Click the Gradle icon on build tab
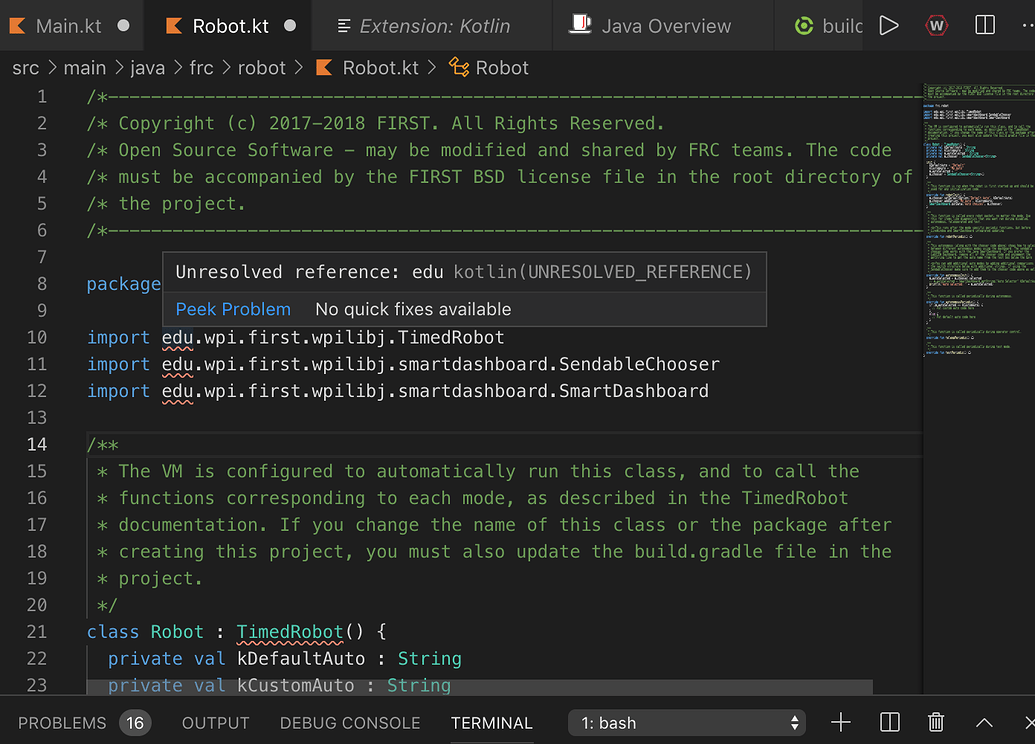 click(804, 26)
